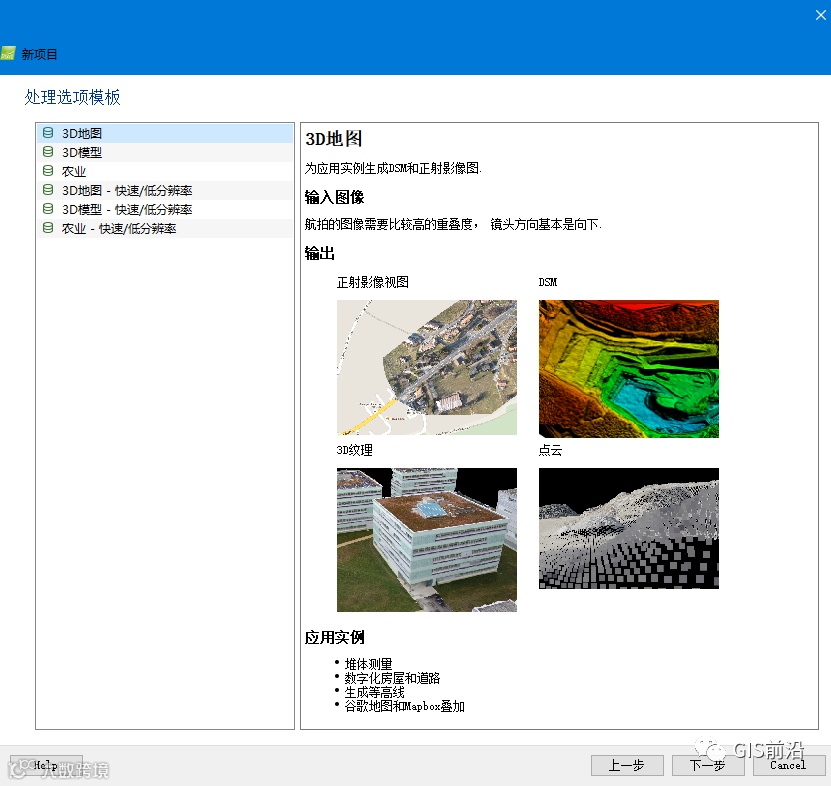This screenshot has width=831, height=786.
Task: Click the 3D地图 heading in the description
Action: click(x=334, y=139)
